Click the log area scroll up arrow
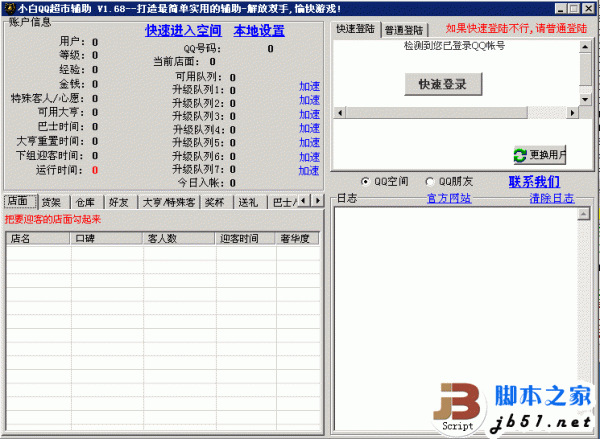Viewport: 600px width, 439px height. [584, 214]
